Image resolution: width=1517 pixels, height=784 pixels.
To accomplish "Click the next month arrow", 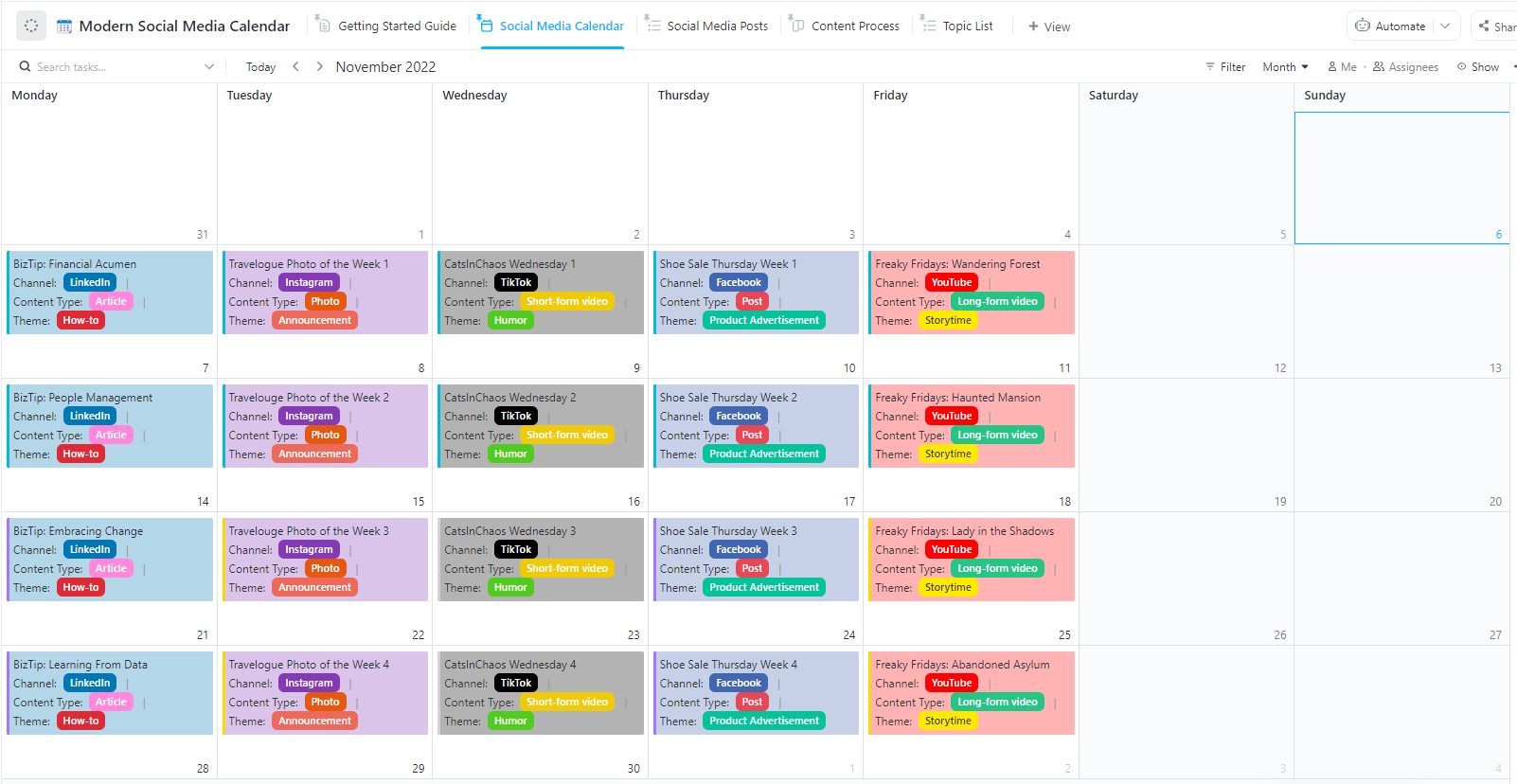I will click(x=319, y=66).
